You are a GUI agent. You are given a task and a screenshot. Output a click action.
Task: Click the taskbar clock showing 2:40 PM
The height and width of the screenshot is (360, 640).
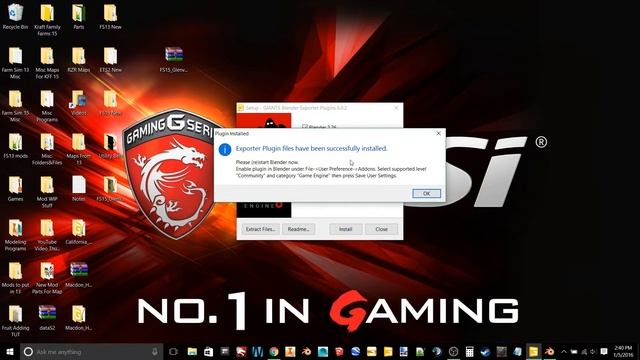(x=623, y=352)
